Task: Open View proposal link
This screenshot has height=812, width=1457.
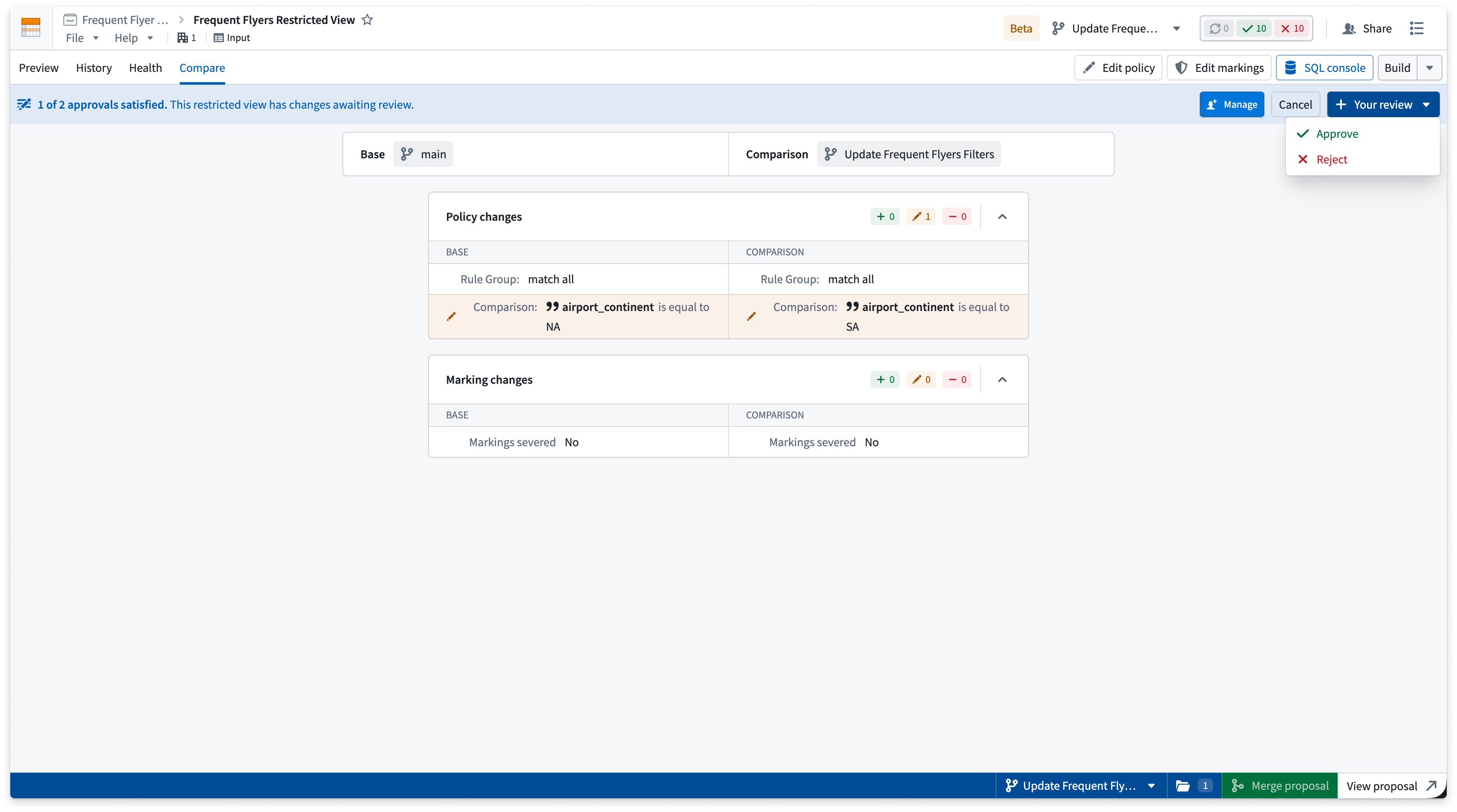Action: pos(1392,785)
